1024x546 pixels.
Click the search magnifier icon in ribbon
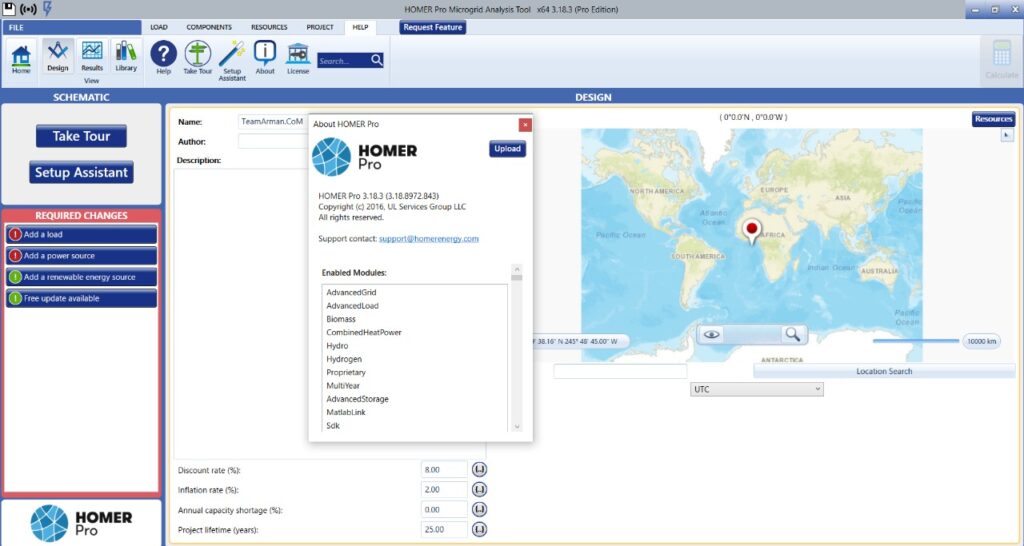[x=377, y=60]
